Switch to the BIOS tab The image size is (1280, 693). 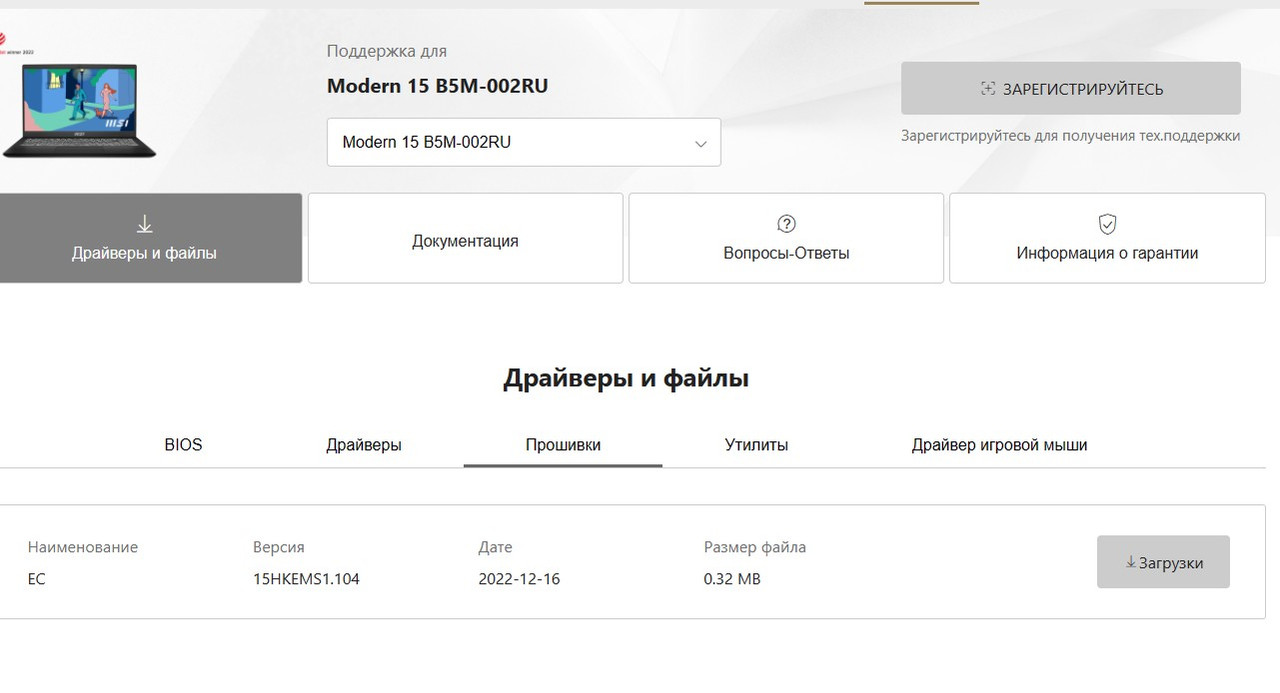coord(183,445)
